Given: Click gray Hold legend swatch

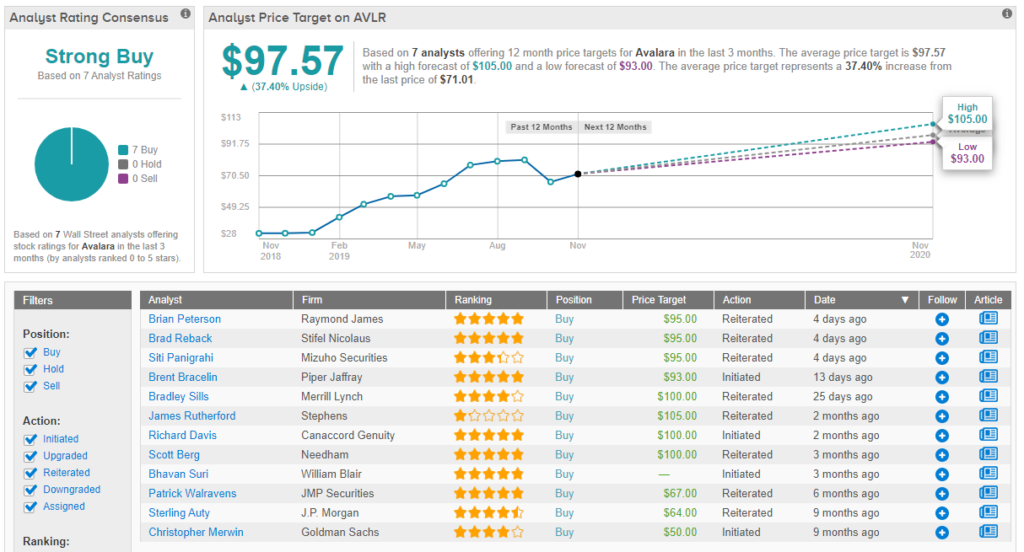Looking at the screenshot, I should [123, 165].
